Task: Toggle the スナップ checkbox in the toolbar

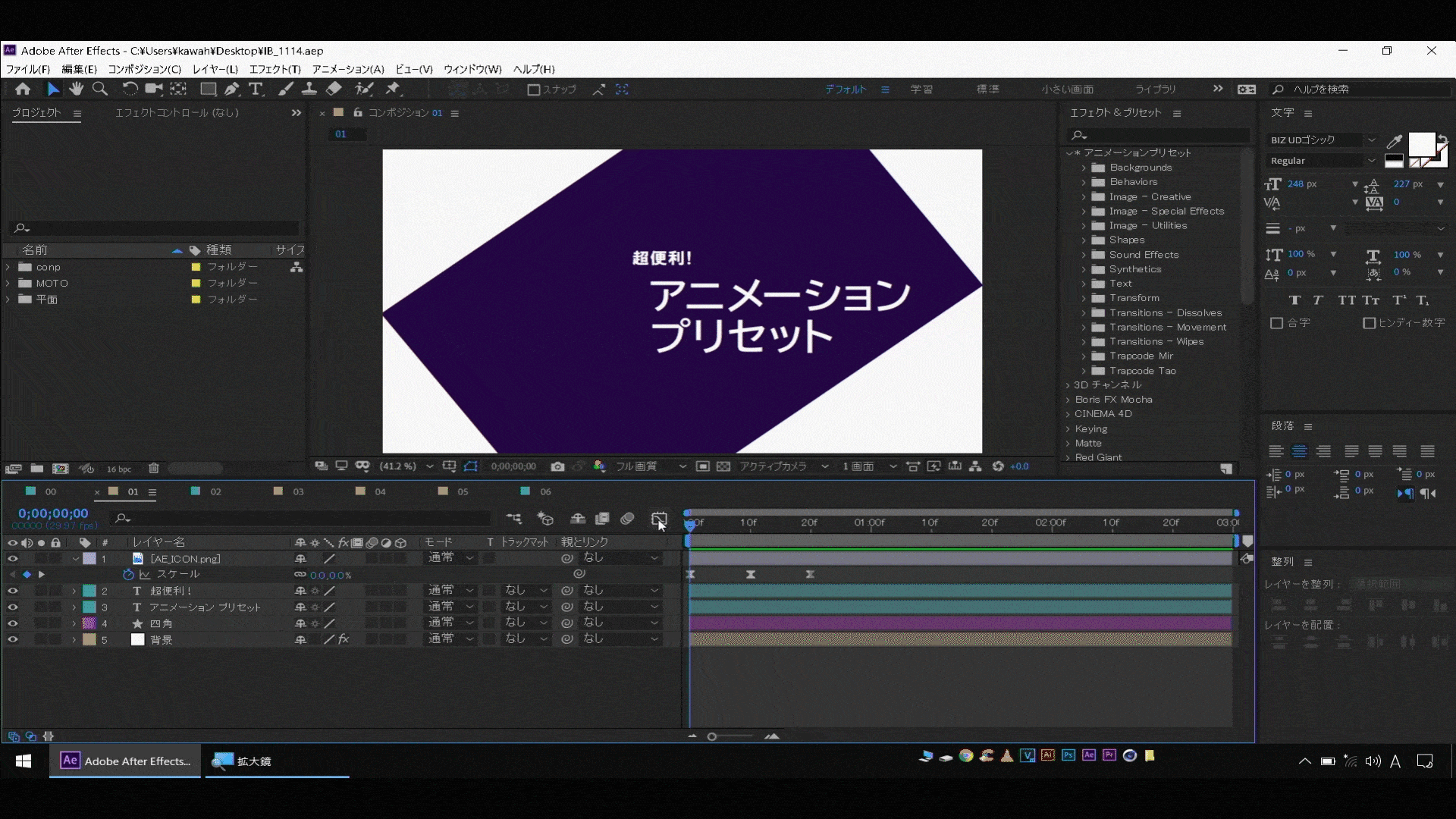Action: tap(533, 89)
